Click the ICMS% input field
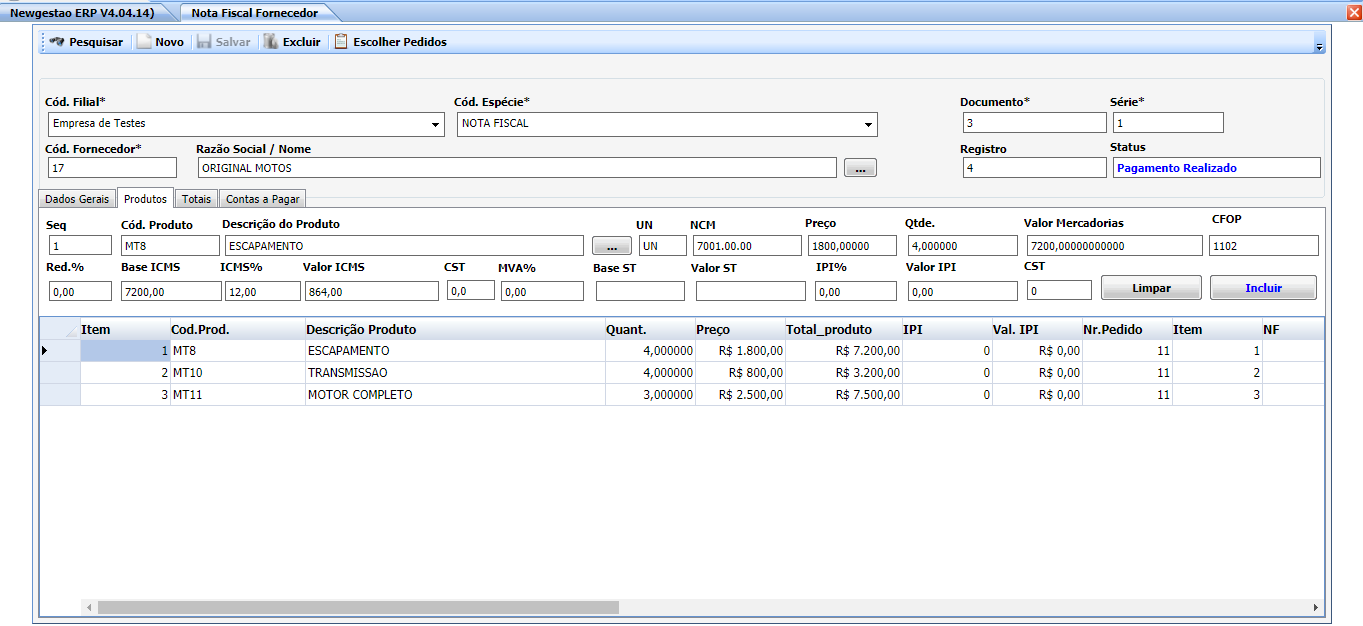Viewport: 1363px width, 626px height. click(x=262, y=291)
